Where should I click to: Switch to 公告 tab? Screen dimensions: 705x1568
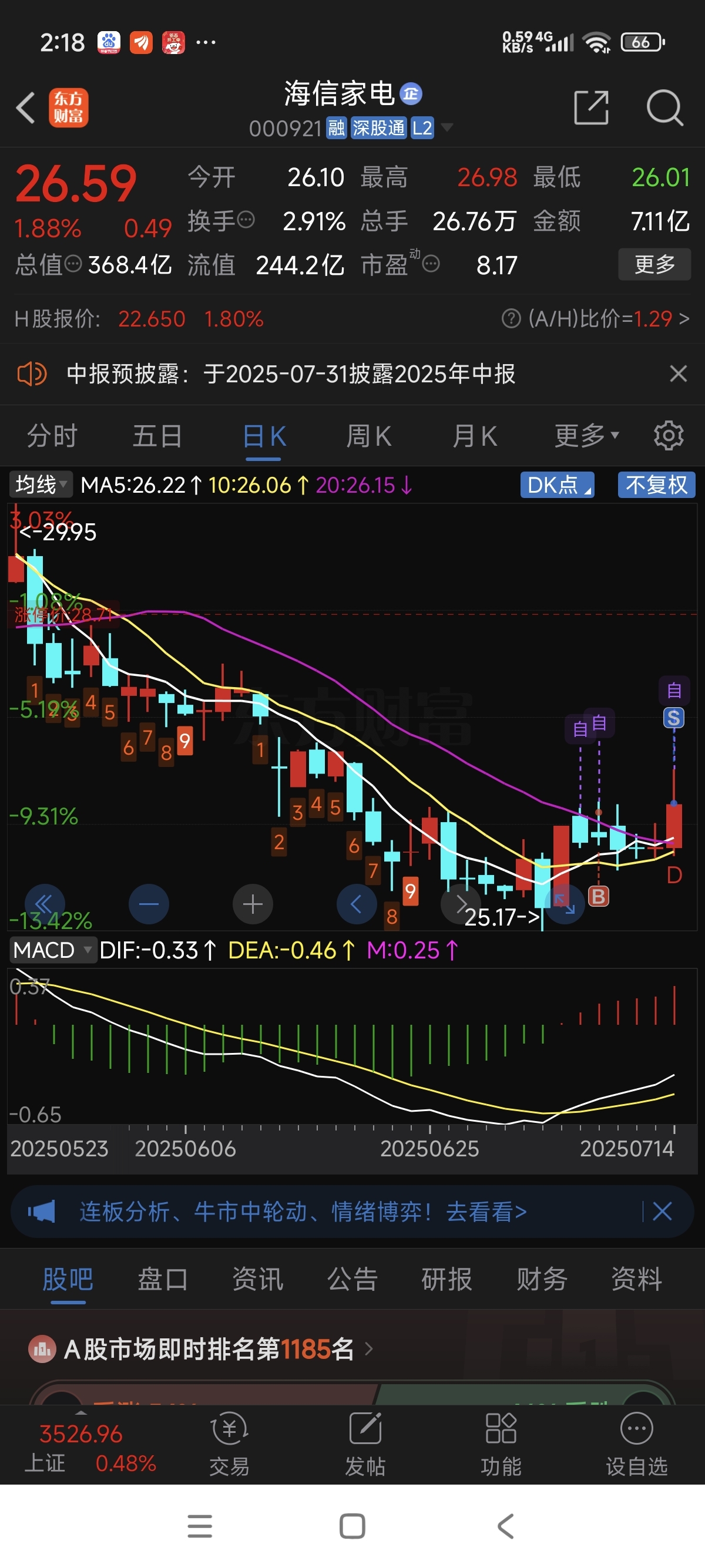tap(352, 1279)
